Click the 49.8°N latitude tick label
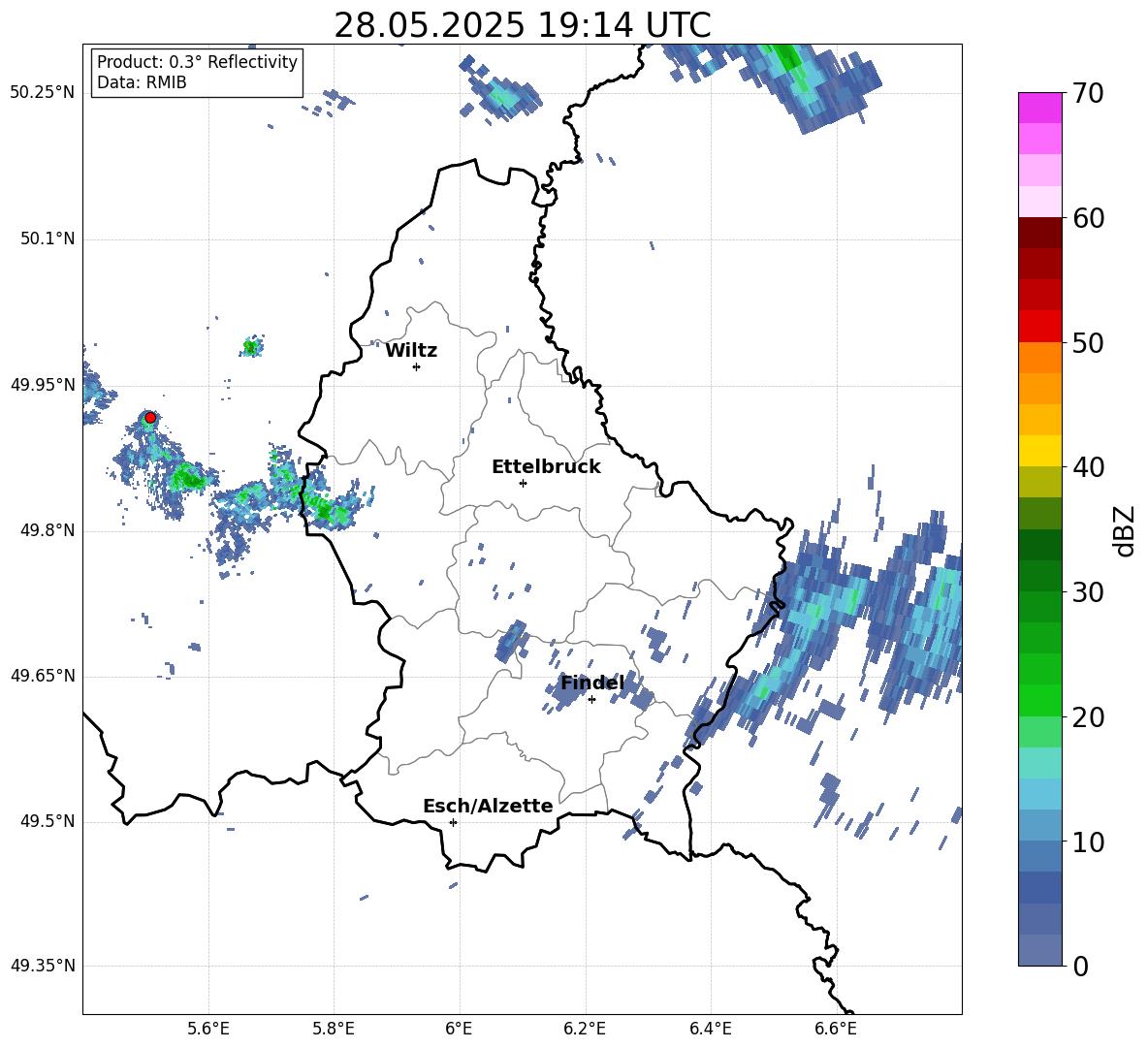The height and width of the screenshot is (1048, 1148). tap(48, 530)
